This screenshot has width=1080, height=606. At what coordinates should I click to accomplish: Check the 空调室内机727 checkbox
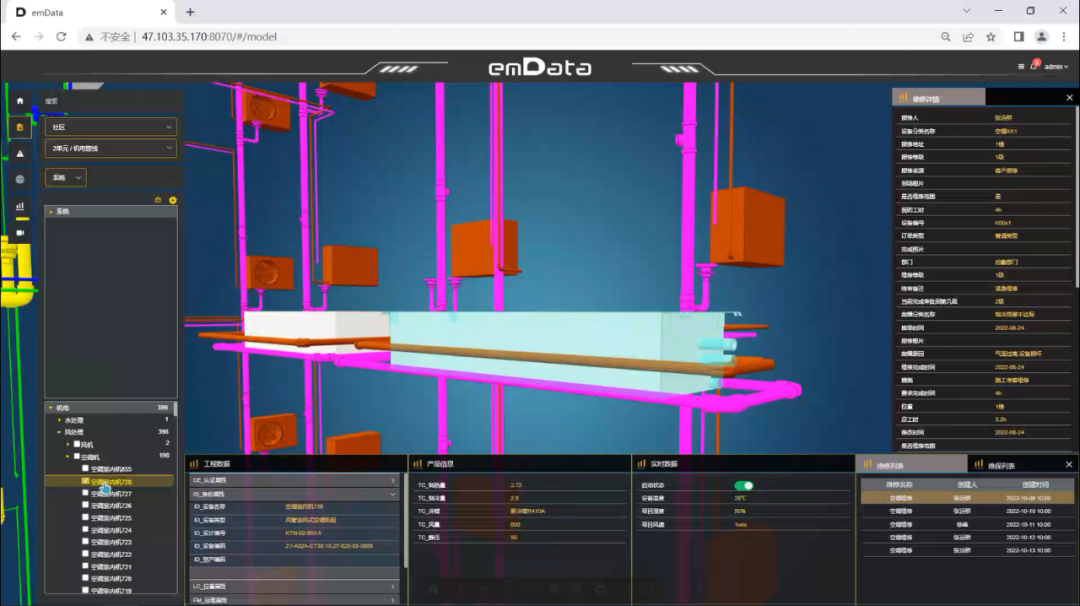(85, 493)
